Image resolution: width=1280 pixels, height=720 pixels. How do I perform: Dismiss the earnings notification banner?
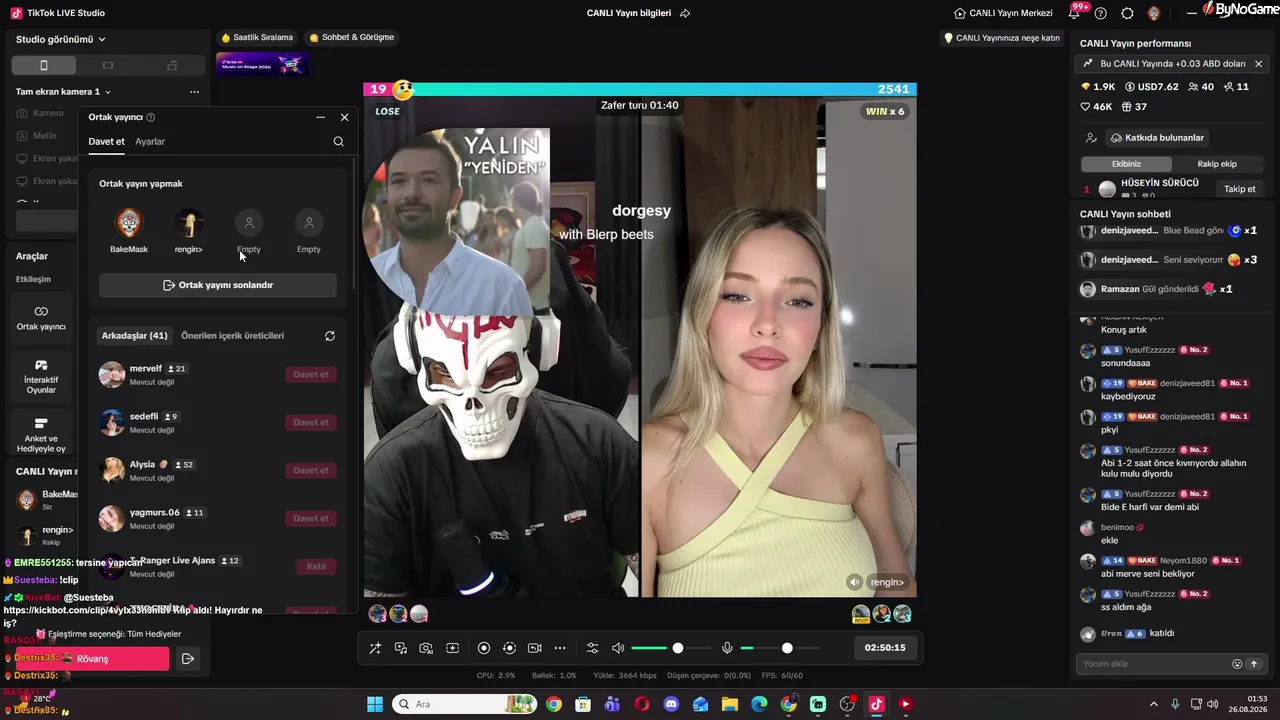[x=1258, y=64]
